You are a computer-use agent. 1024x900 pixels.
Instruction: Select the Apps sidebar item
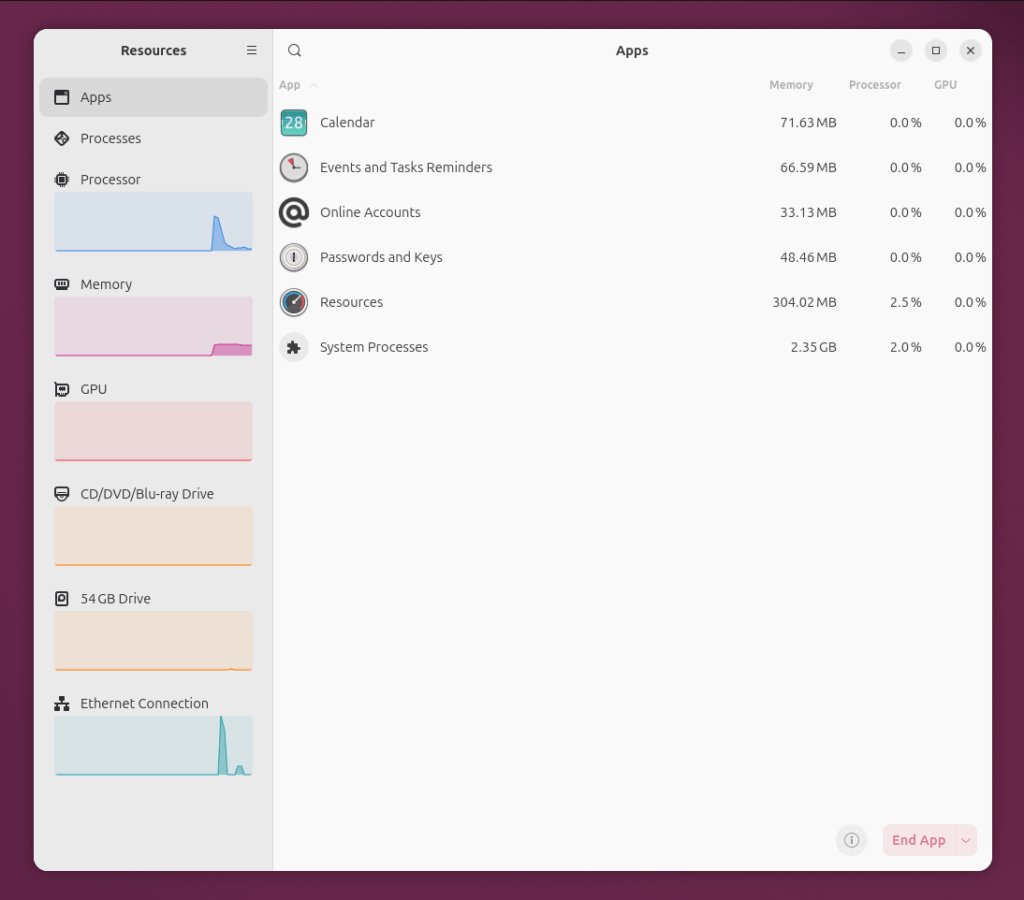click(x=96, y=98)
